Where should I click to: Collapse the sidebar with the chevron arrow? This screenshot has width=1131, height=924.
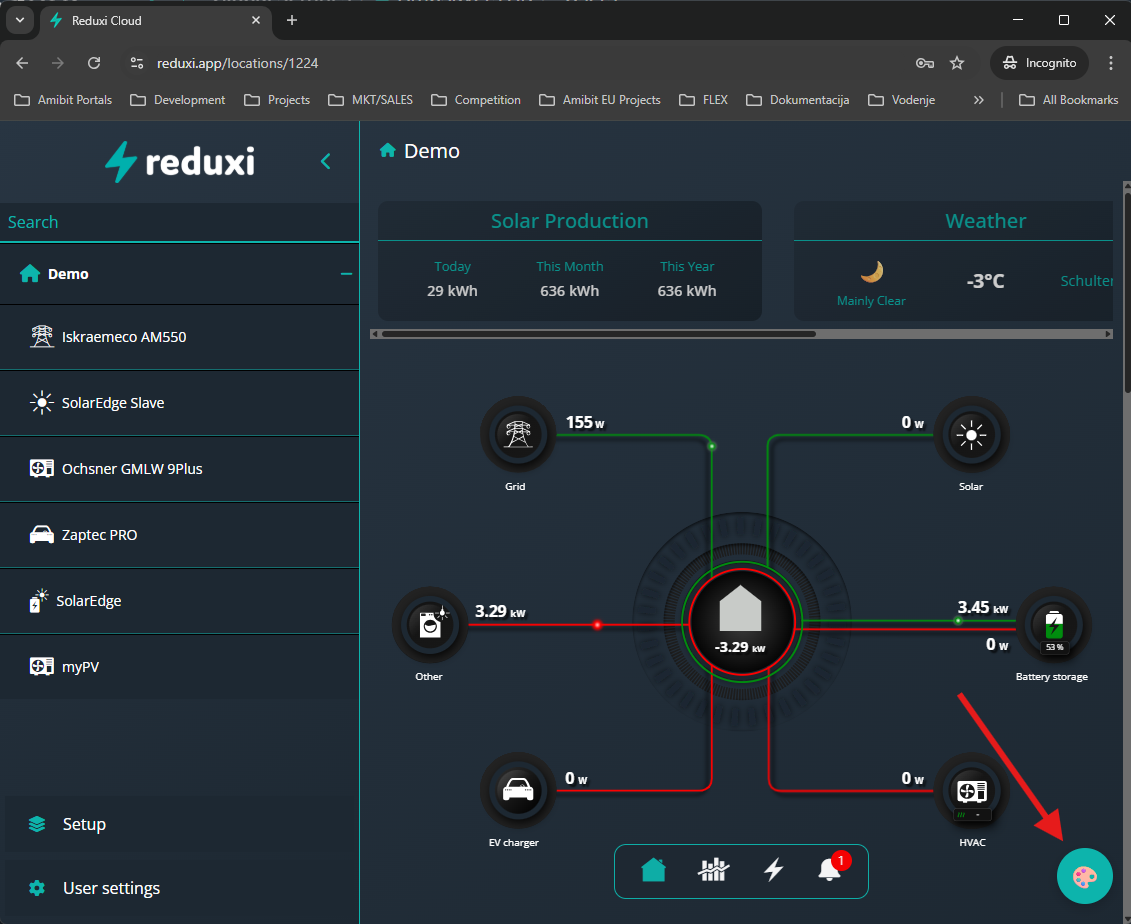click(x=326, y=161)
